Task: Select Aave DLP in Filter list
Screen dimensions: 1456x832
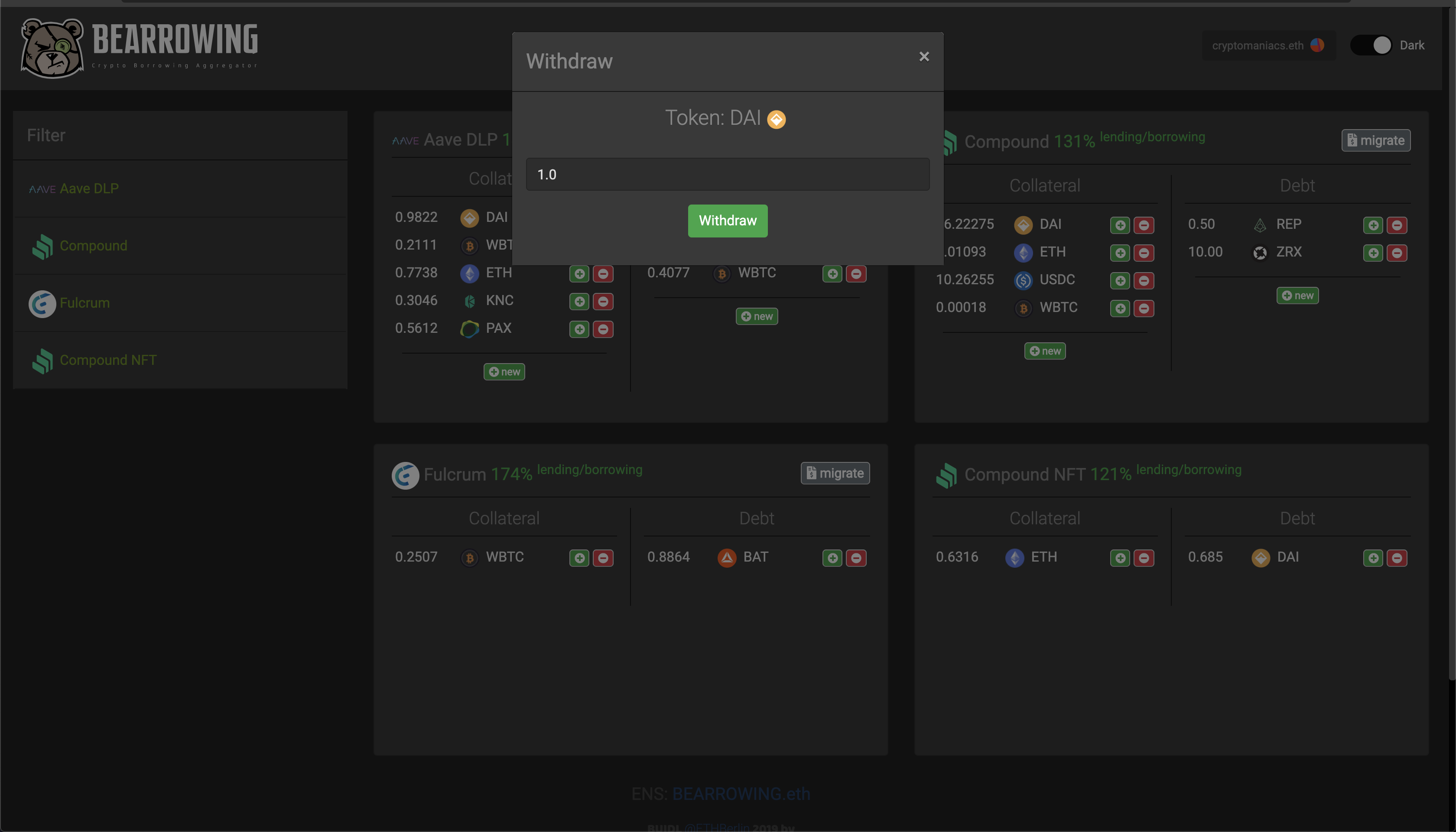Action: click(88, 188)
